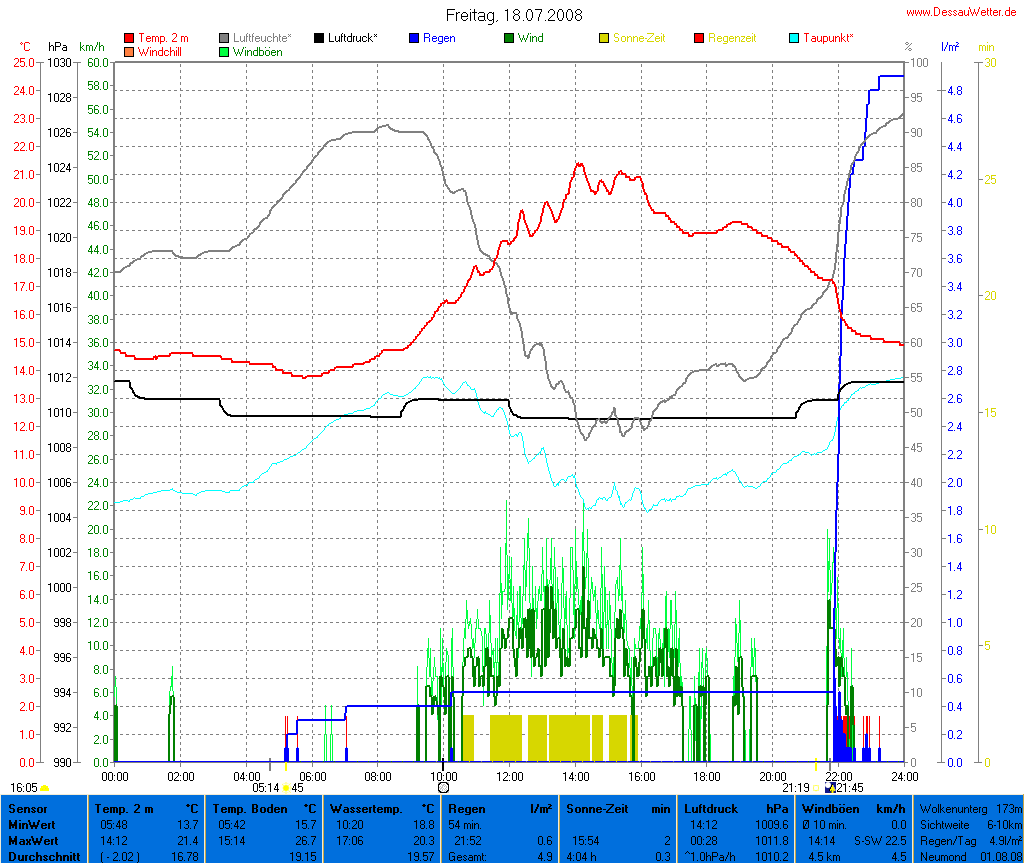Click the cyan Taupunkt legend square
Image resolution: width=1024 pixels, height=863 pixels.
pyautogui.click(x=794, y=38)
